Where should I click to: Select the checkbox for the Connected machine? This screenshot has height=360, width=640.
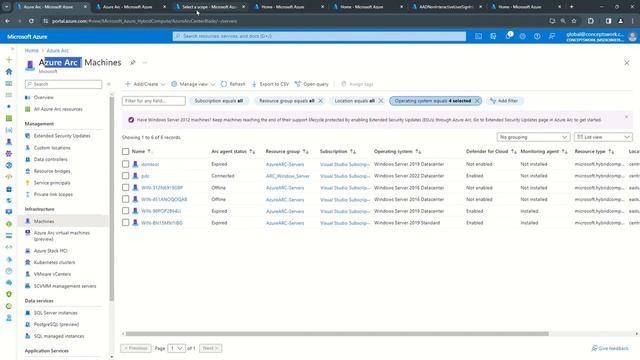(x=125, y=176)
